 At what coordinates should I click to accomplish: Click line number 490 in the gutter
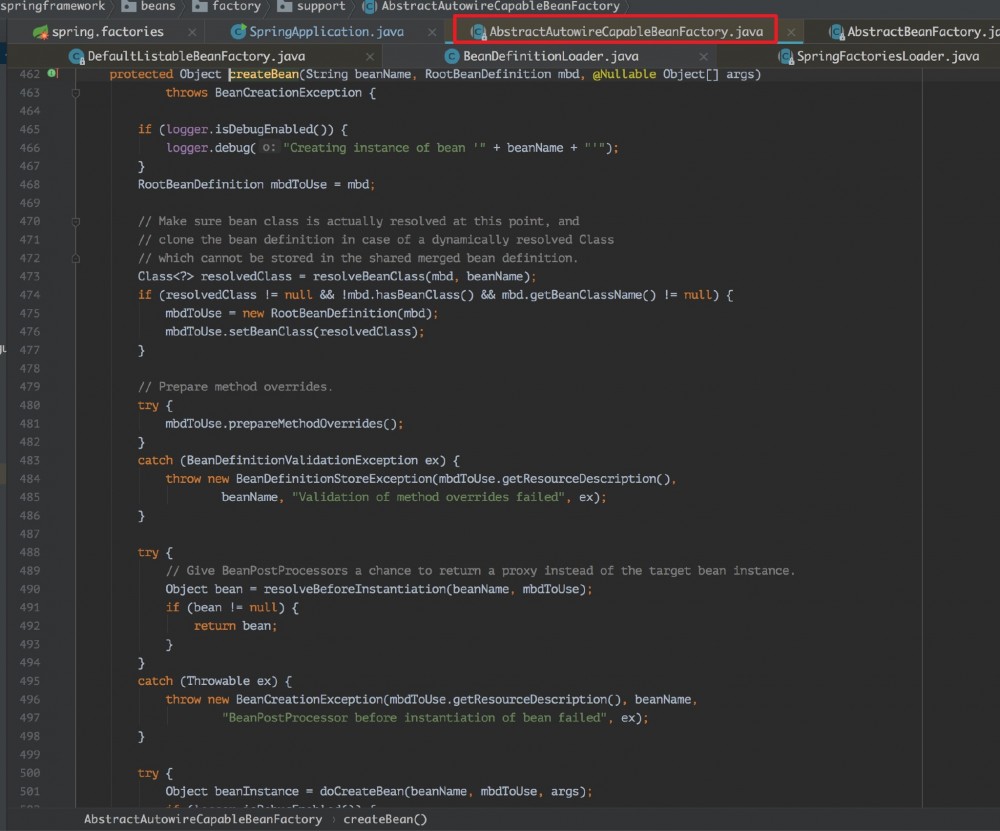(x=30, y=589)
